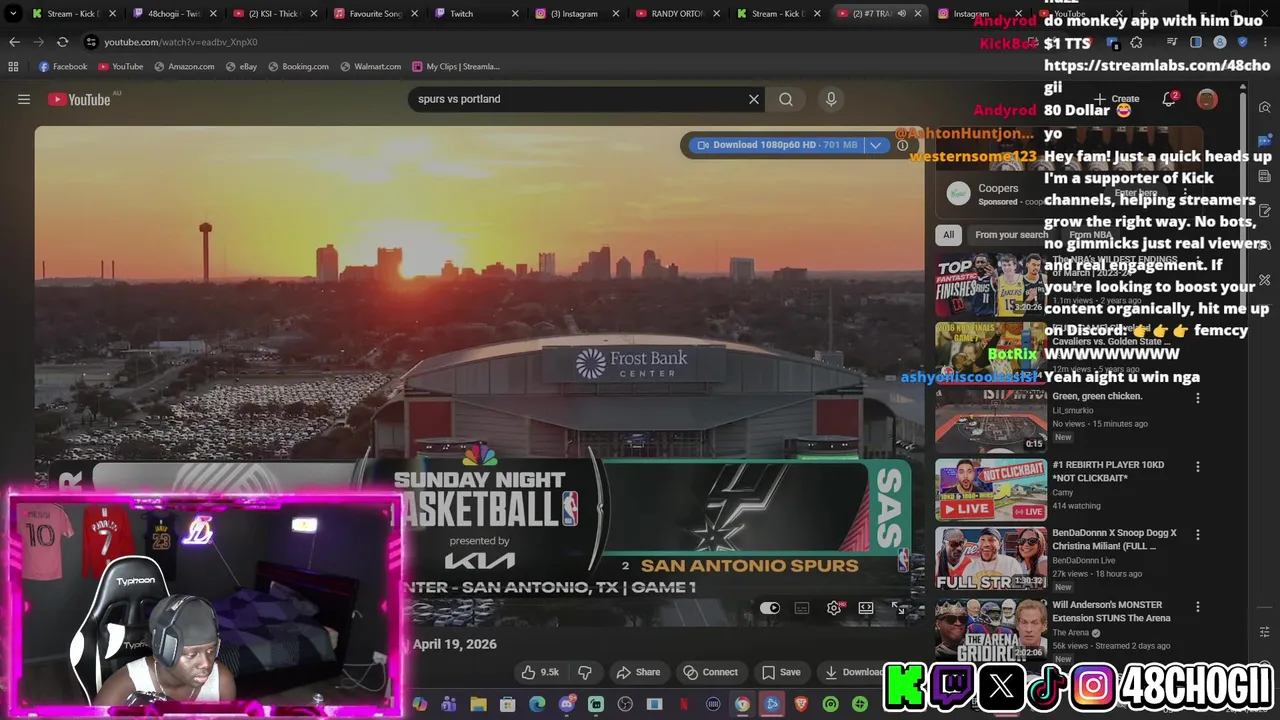Run the search with the magnifier button
This screenshot has width=1280, height=720.
coord(786,99)
